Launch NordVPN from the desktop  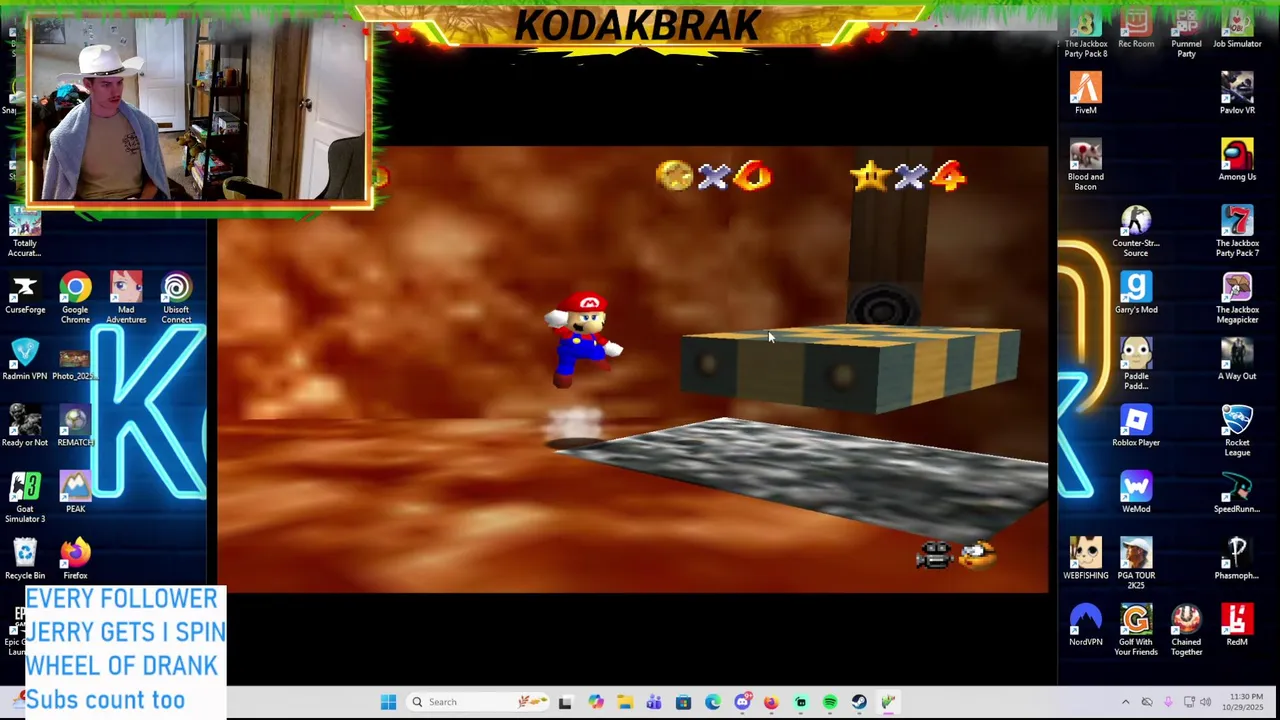tap(1086, 625)
